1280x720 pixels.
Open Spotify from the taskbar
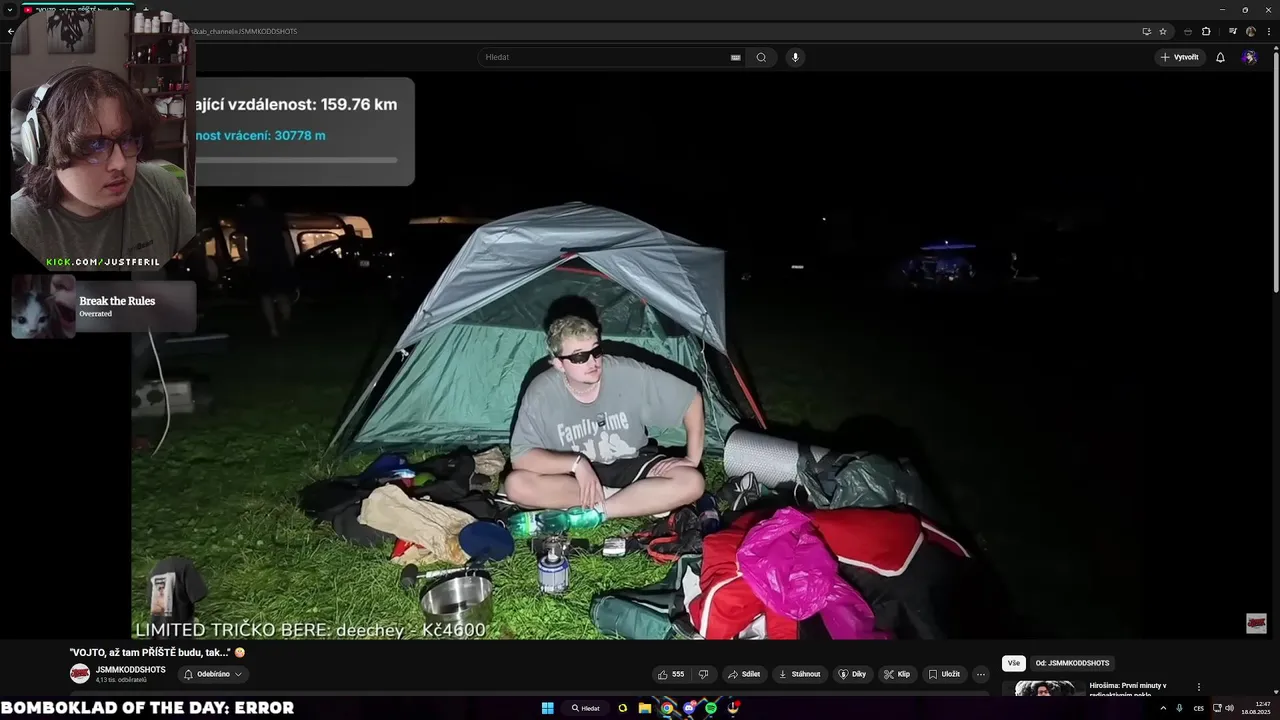tap(711, 708)
